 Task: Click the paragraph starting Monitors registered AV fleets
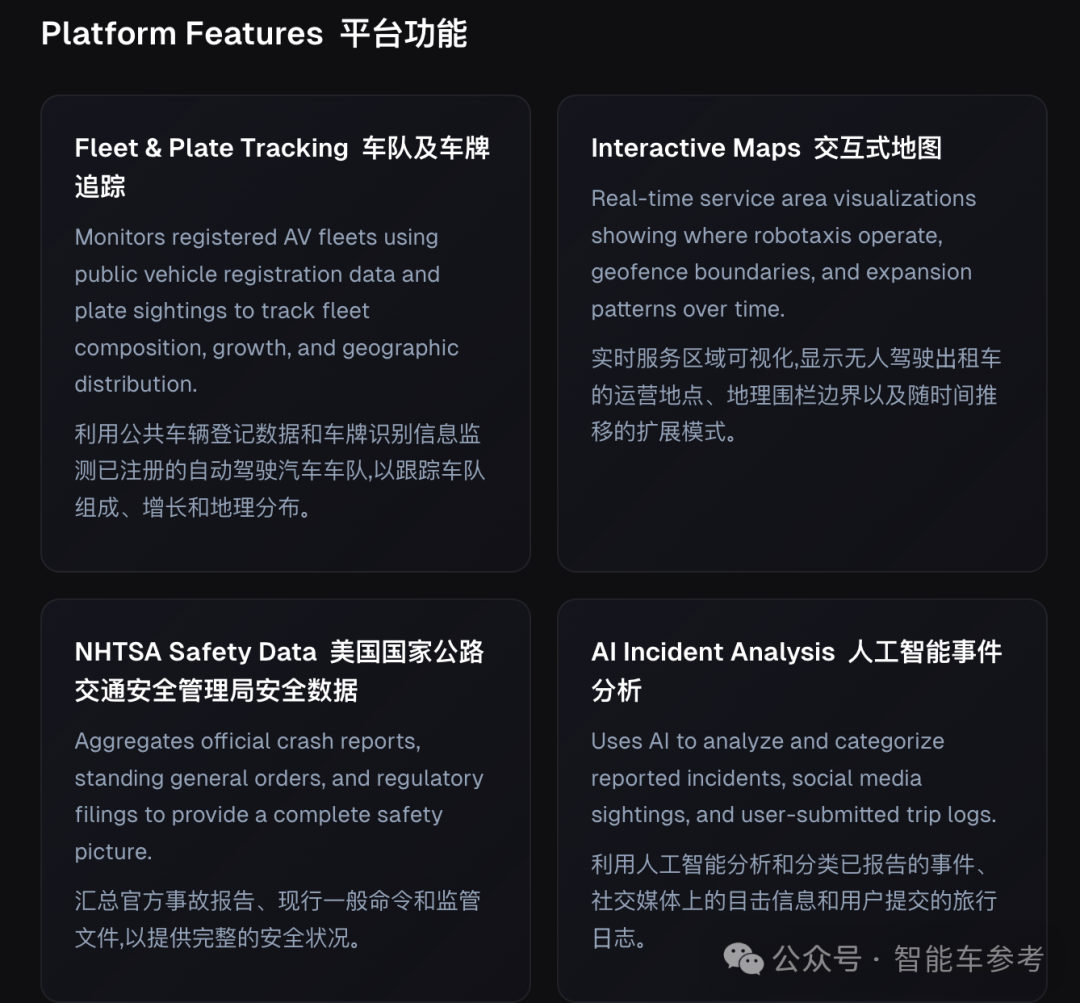pyautogui.click(x=266, y=311)
